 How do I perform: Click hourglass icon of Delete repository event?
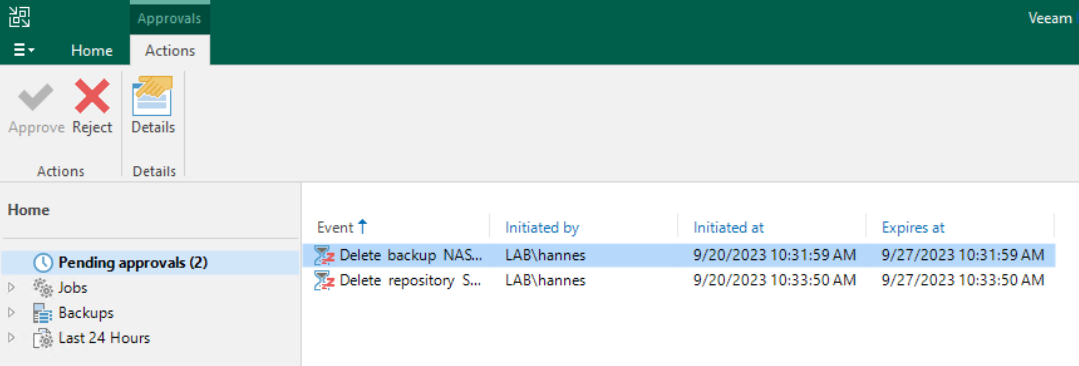point(324,280)
